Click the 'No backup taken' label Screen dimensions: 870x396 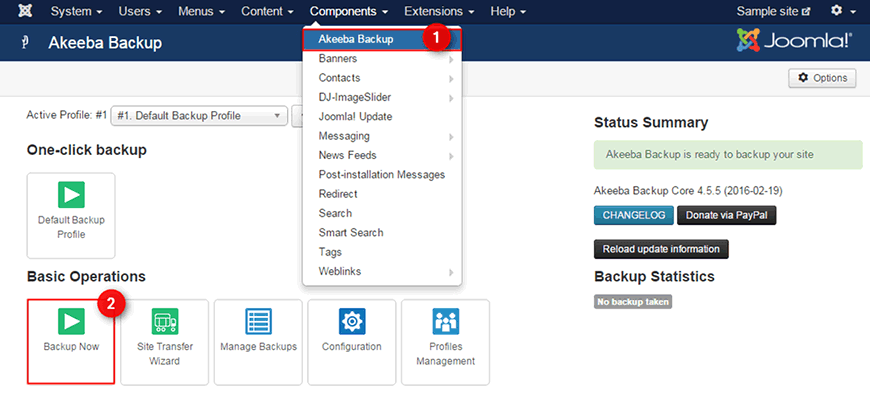click(x=633, y=302)
